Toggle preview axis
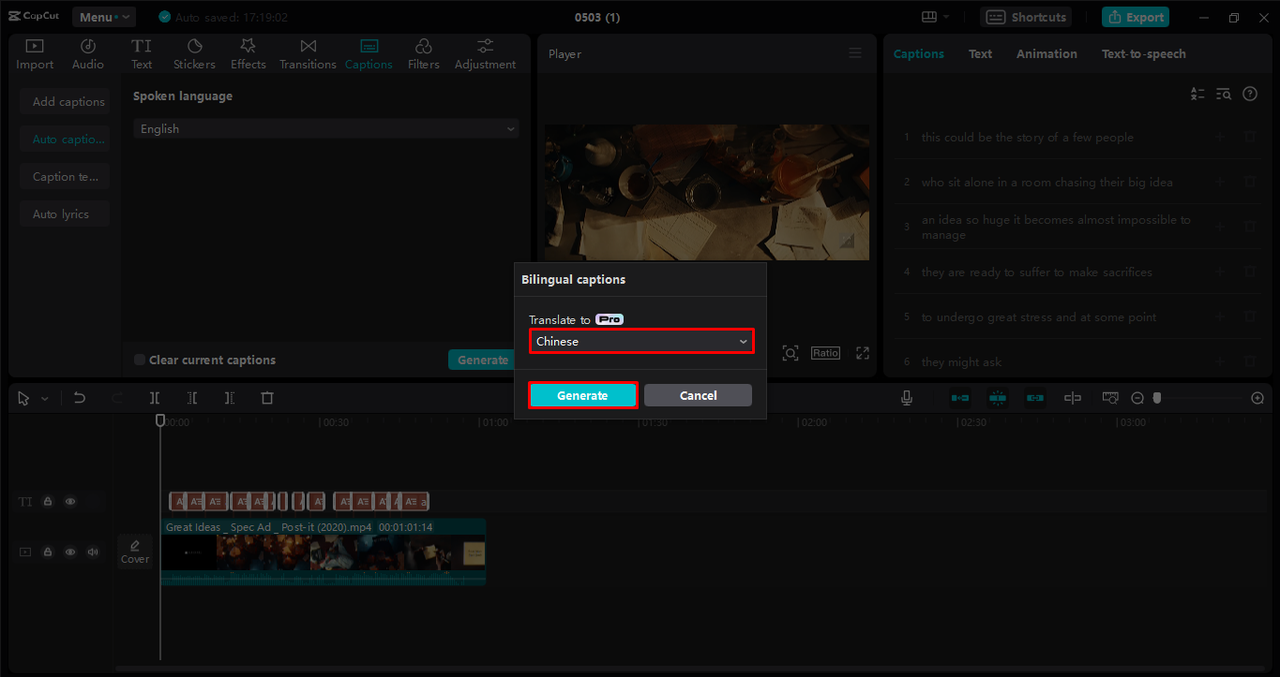This screenshot has height=677, width=1280. [1073, 398]
